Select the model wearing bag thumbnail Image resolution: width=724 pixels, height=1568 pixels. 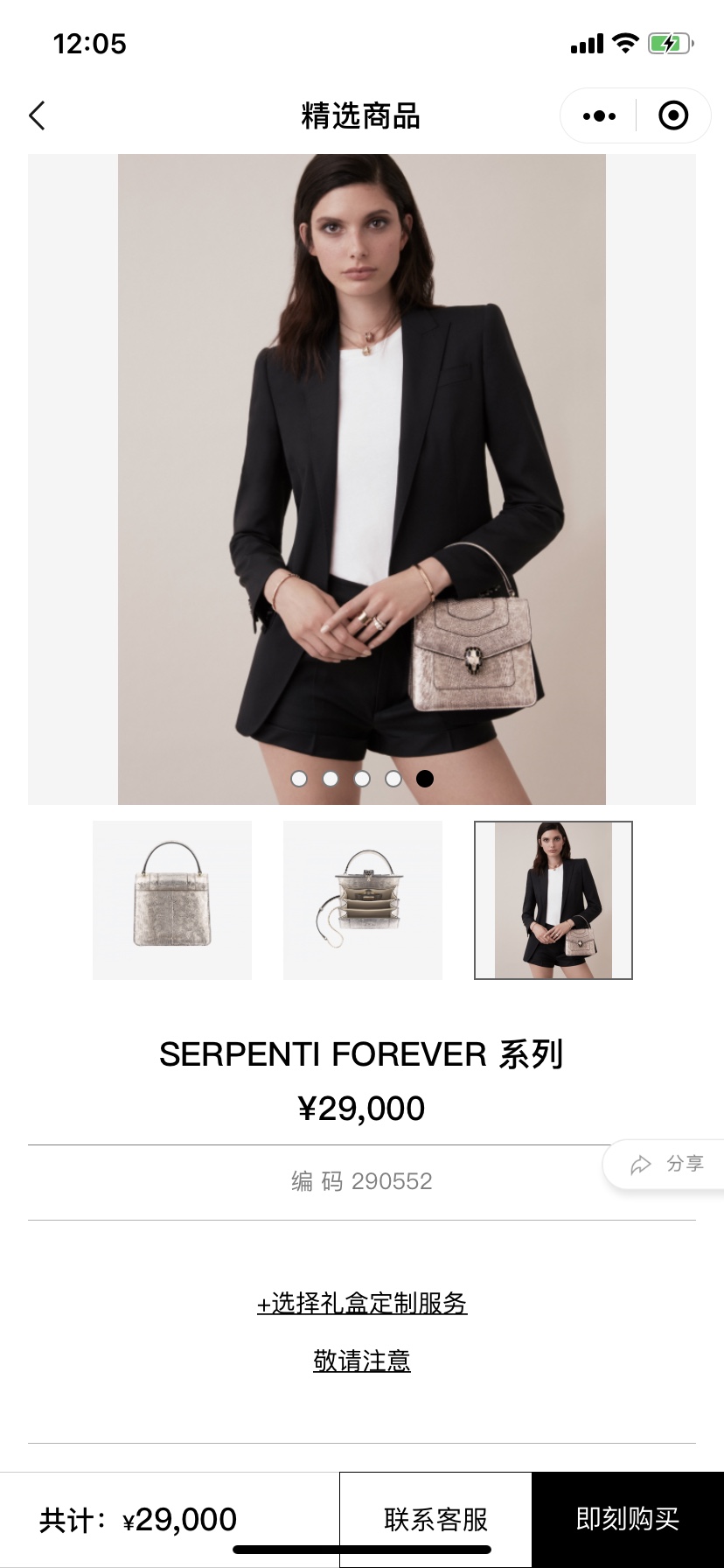tap(553, 900)
